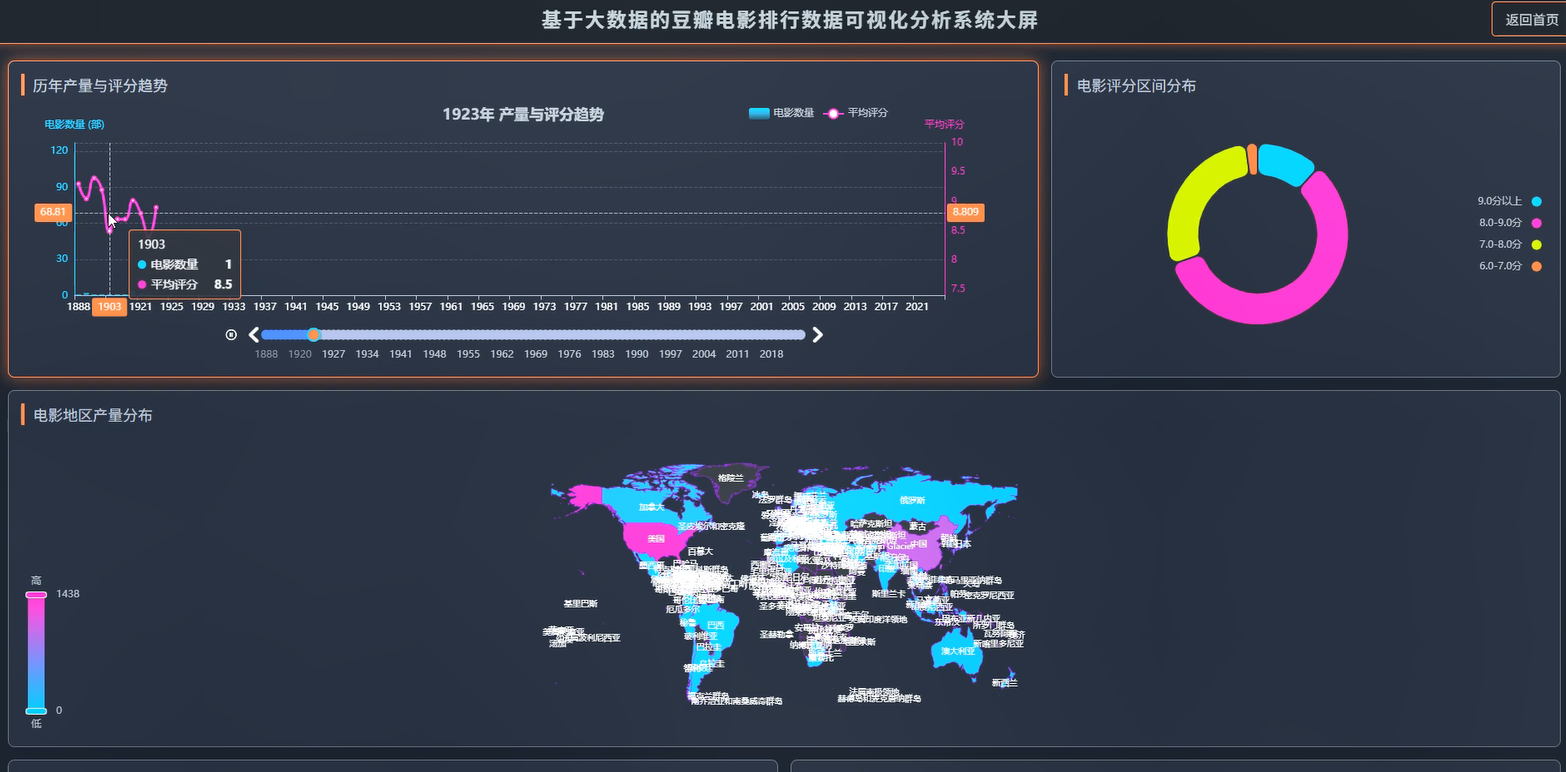The image size is (1566, 772).
Task: Jump timeline to year 2018
Action: point(772,354)
